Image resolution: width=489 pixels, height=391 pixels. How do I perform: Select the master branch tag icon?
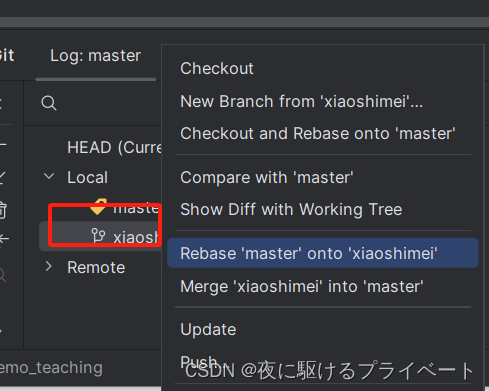click(98, 207)
